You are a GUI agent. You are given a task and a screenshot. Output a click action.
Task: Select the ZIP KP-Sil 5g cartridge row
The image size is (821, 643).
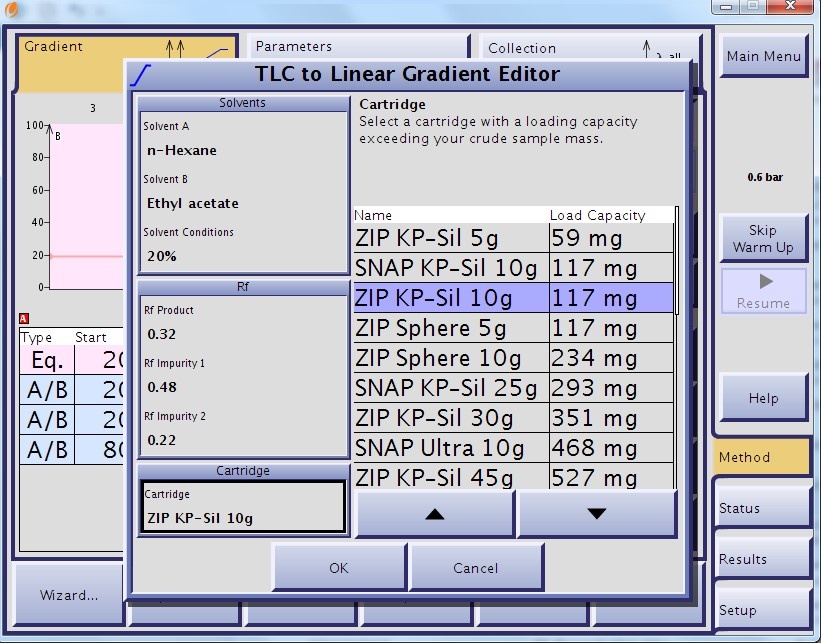pyautogui.click(x=513, y=238)
